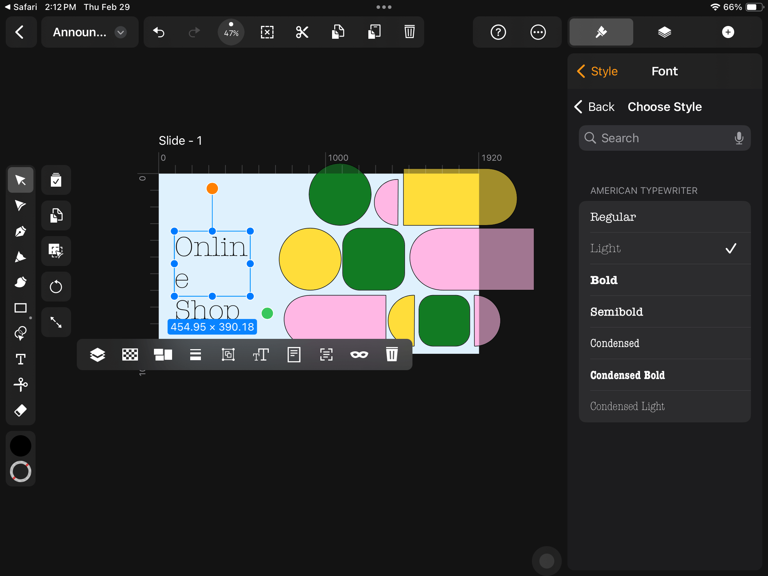Open arrange layers in context bar

tap(97, 355)
